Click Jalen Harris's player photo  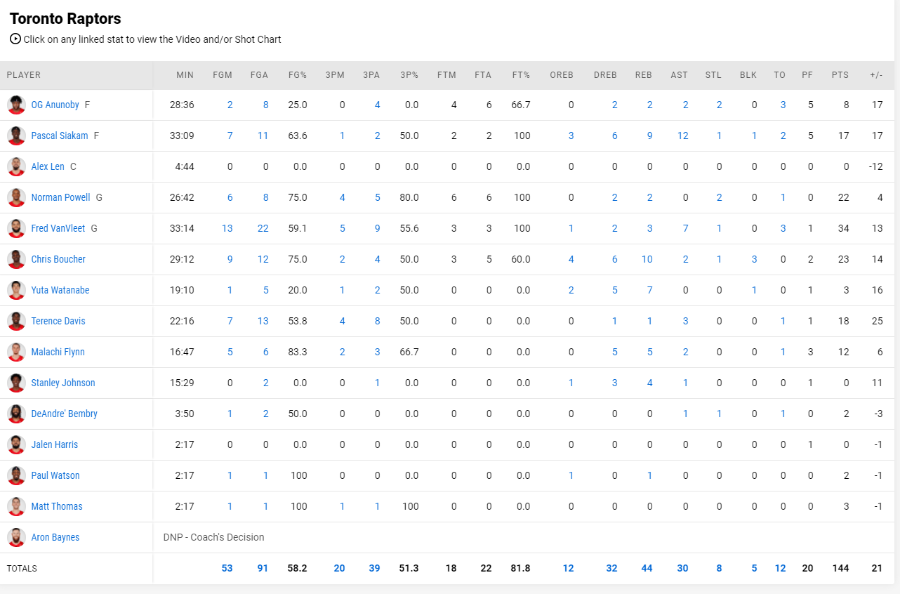point(16,445)
